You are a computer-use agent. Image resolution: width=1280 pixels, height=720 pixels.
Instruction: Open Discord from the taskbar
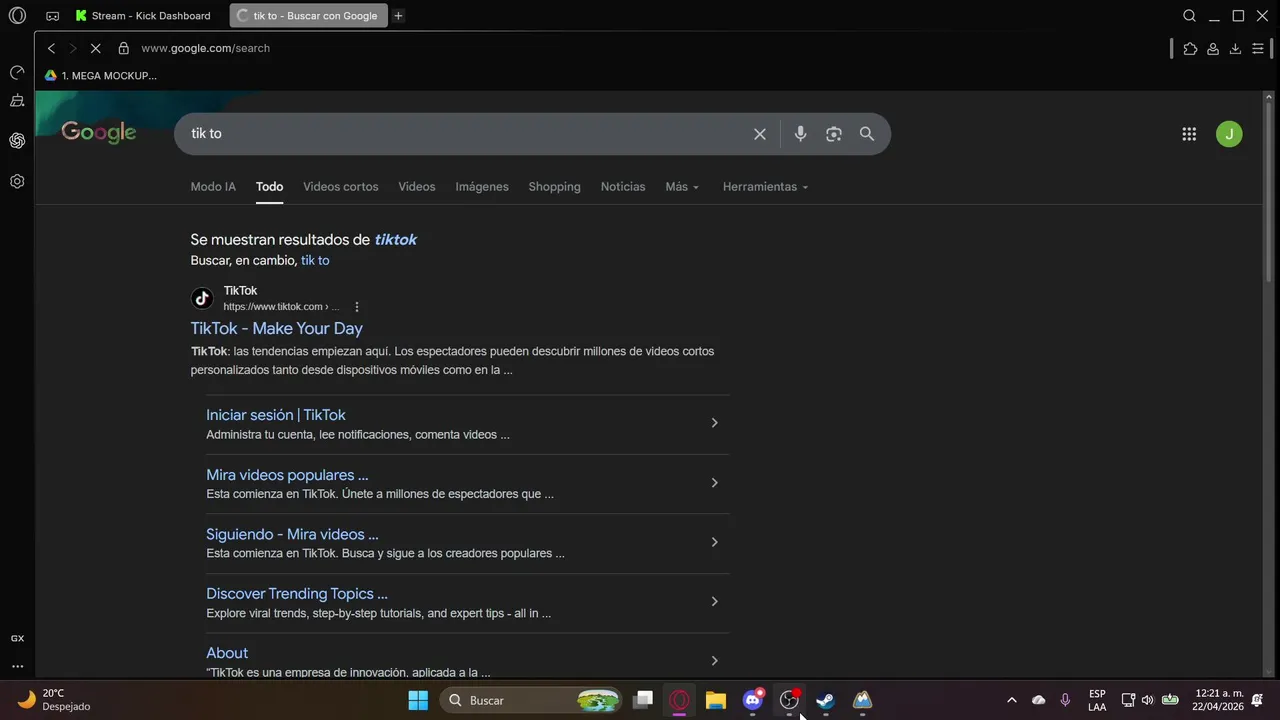753,700
